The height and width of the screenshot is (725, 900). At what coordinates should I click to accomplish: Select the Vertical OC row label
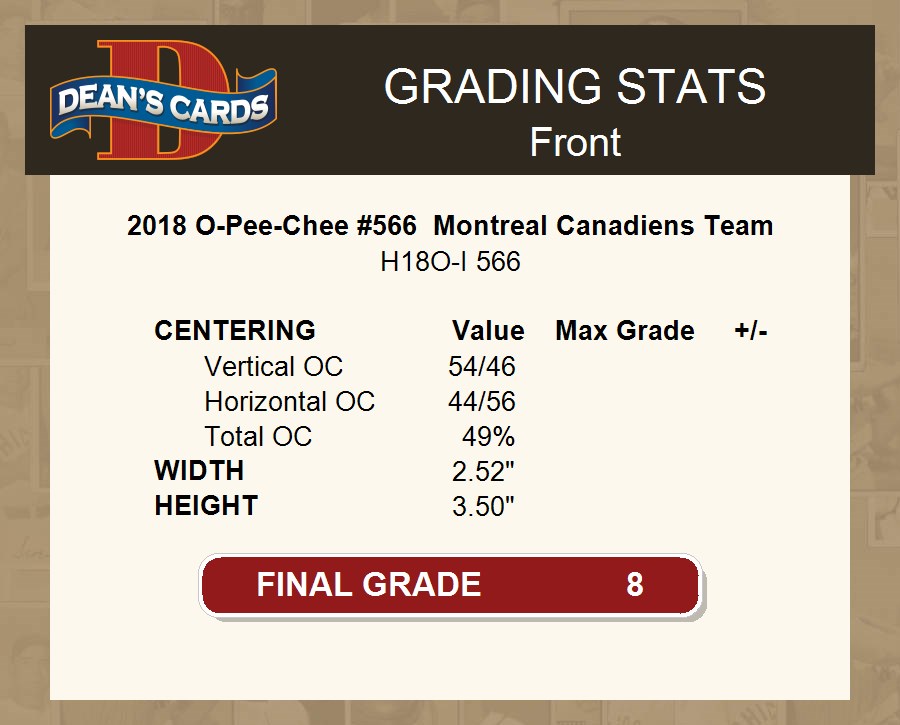tap(273, 367)
